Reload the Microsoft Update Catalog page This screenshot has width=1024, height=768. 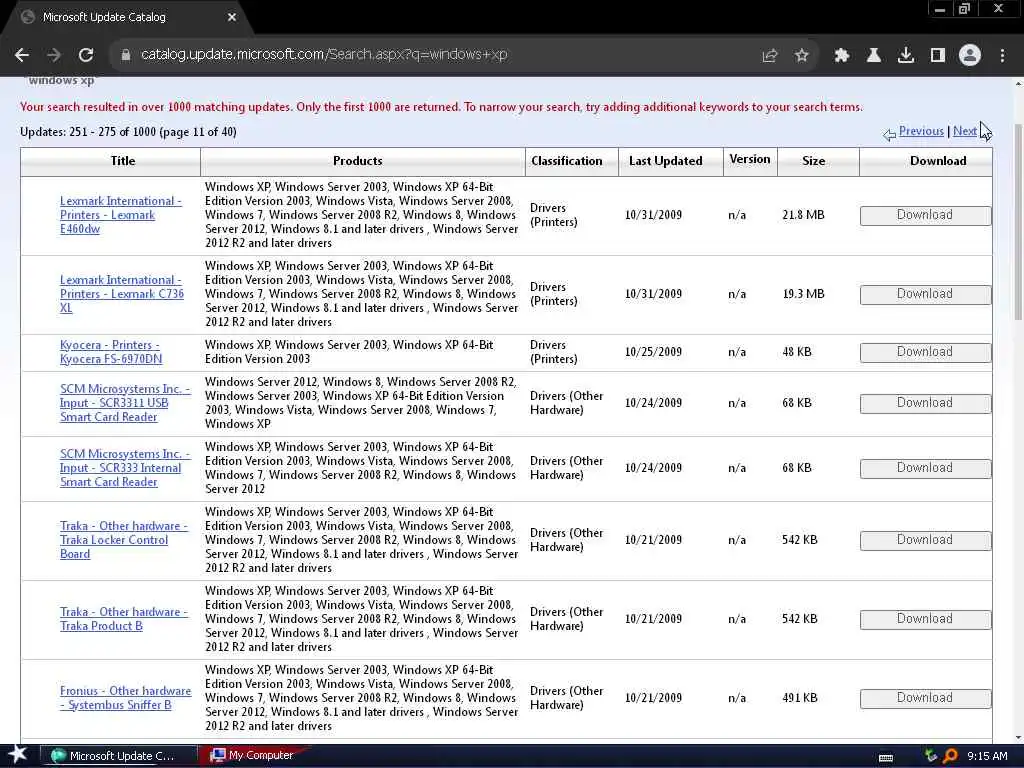coord(86,55)
